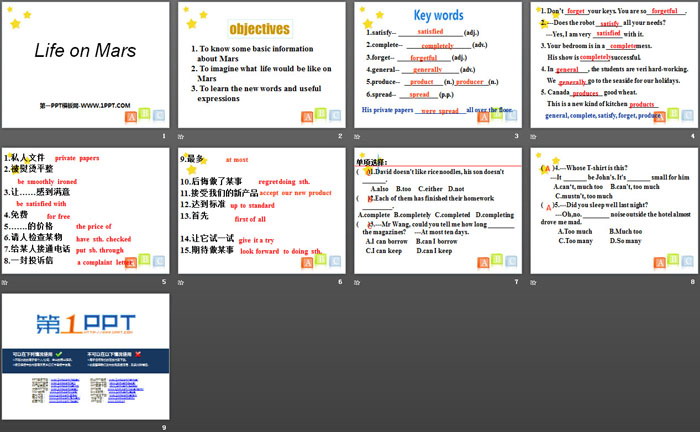Select slide 7 with 单项选择 questions

[437, 211]
